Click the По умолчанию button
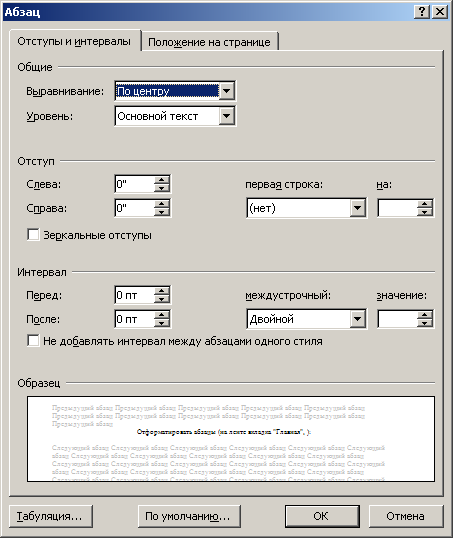 point(189,516)
